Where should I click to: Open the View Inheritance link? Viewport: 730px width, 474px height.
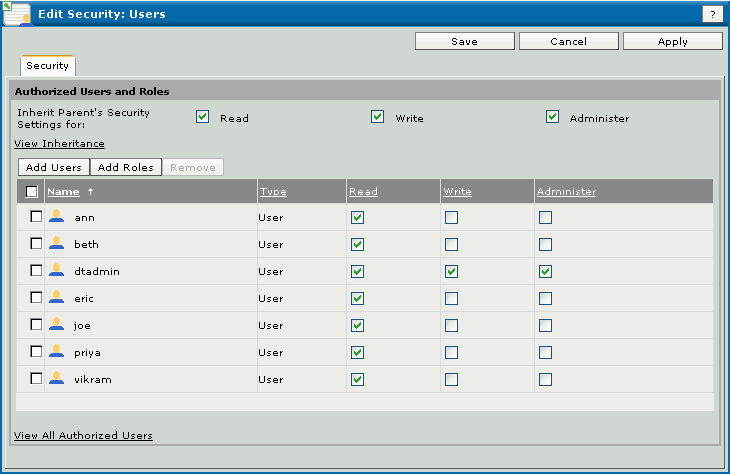point(59,144)
